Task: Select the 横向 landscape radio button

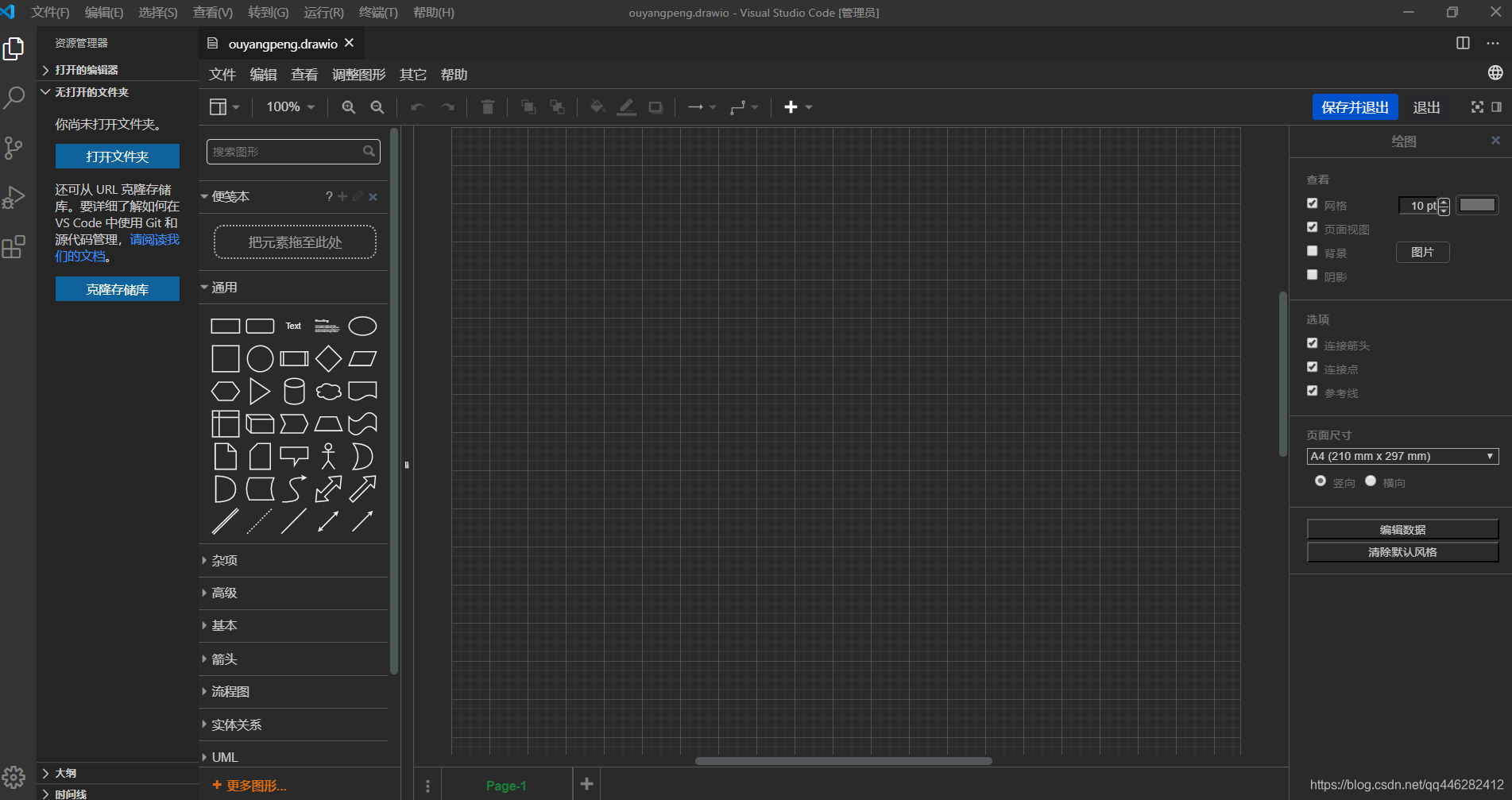Action: (x=1370, y=481)
